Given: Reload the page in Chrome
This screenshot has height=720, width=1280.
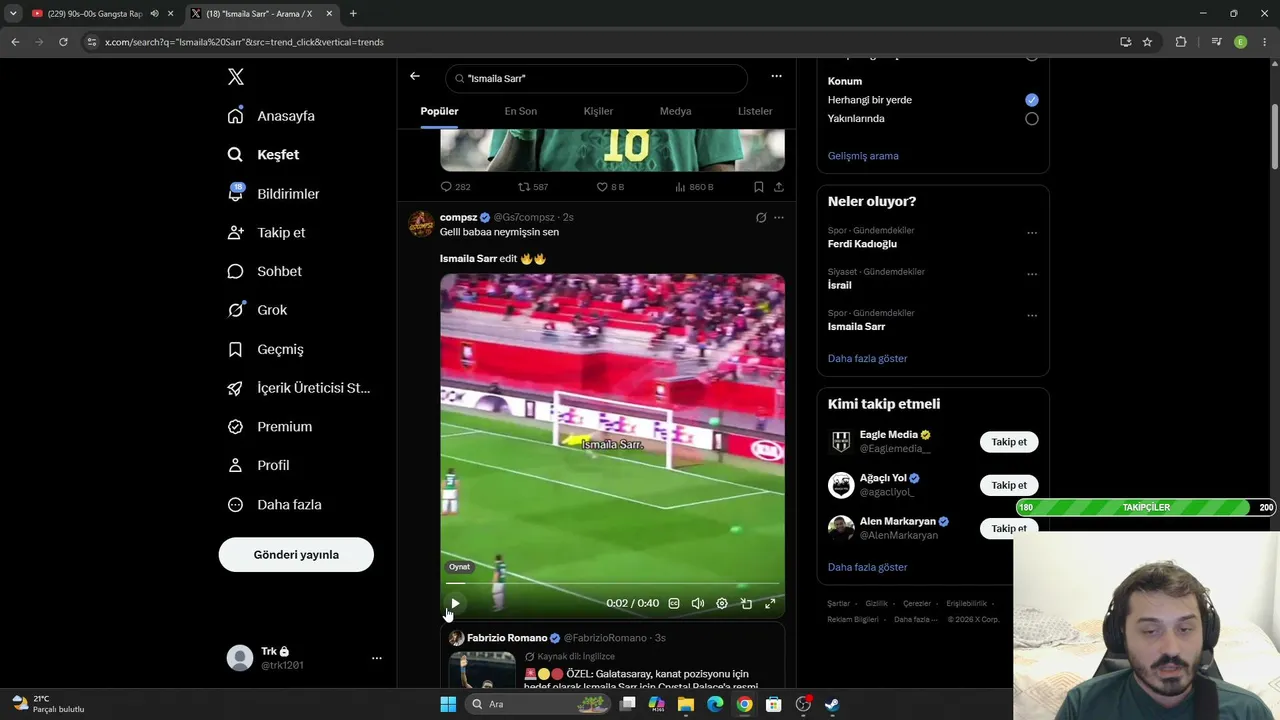Looking at the screenshot, I should click(x=63, y=42).
